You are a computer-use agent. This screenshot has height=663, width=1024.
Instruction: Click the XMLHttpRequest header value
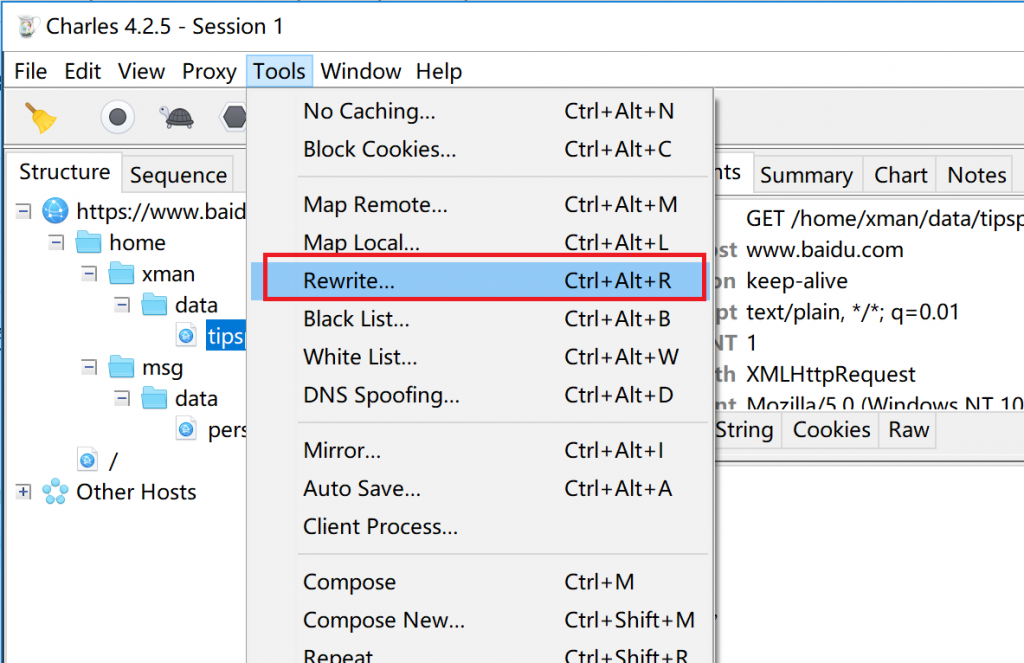(x=831, y=374)
